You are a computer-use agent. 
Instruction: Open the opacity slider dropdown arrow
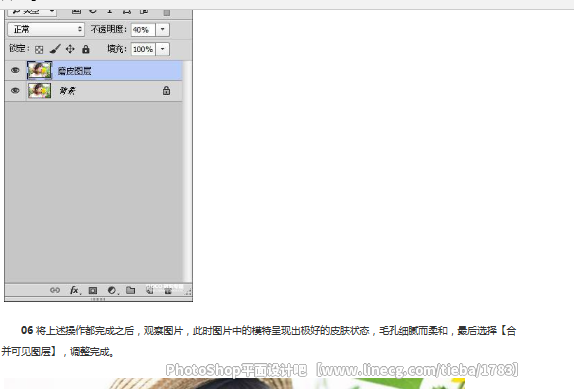tap(163, 30)
